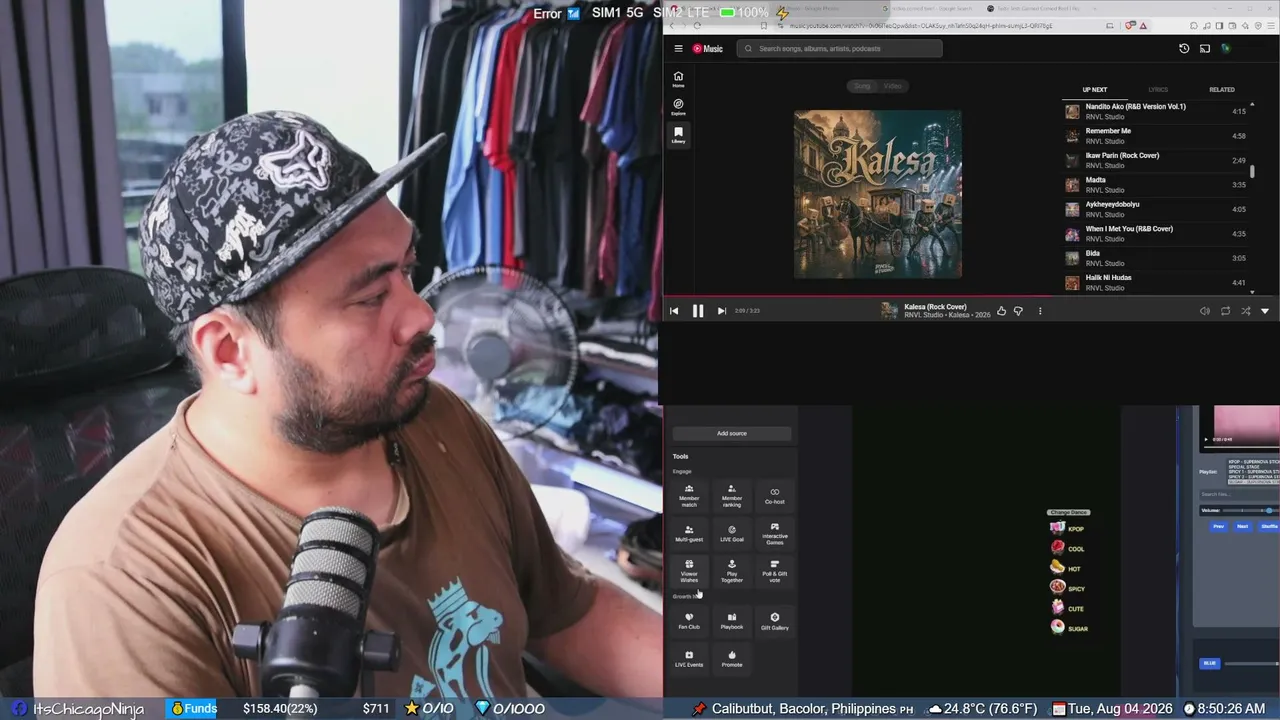This screenshot has height=720, width=1280.
Task: Open the Promote tool
Action: point(732,659)
